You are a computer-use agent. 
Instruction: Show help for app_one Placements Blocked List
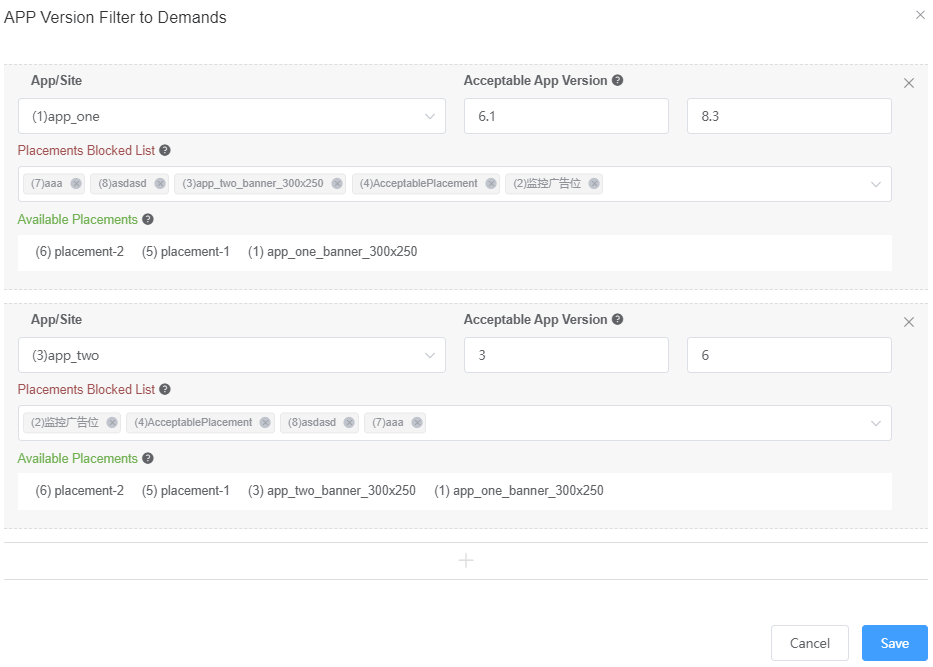coord(165,151)
